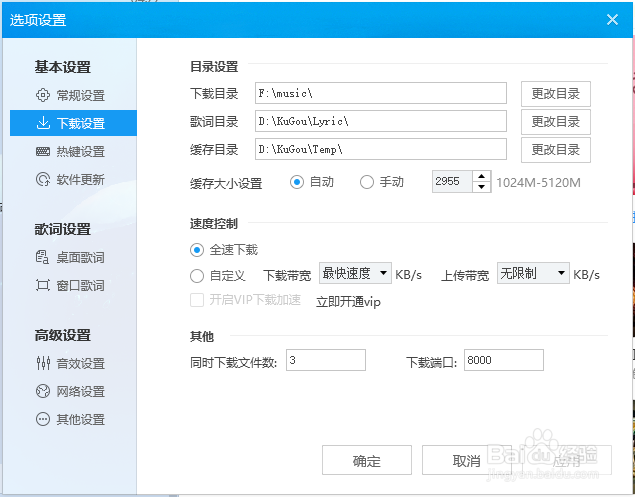Switch to 窗口歌词 settings
This screenshot has width=635, height=497.
[x=73, y=285]
